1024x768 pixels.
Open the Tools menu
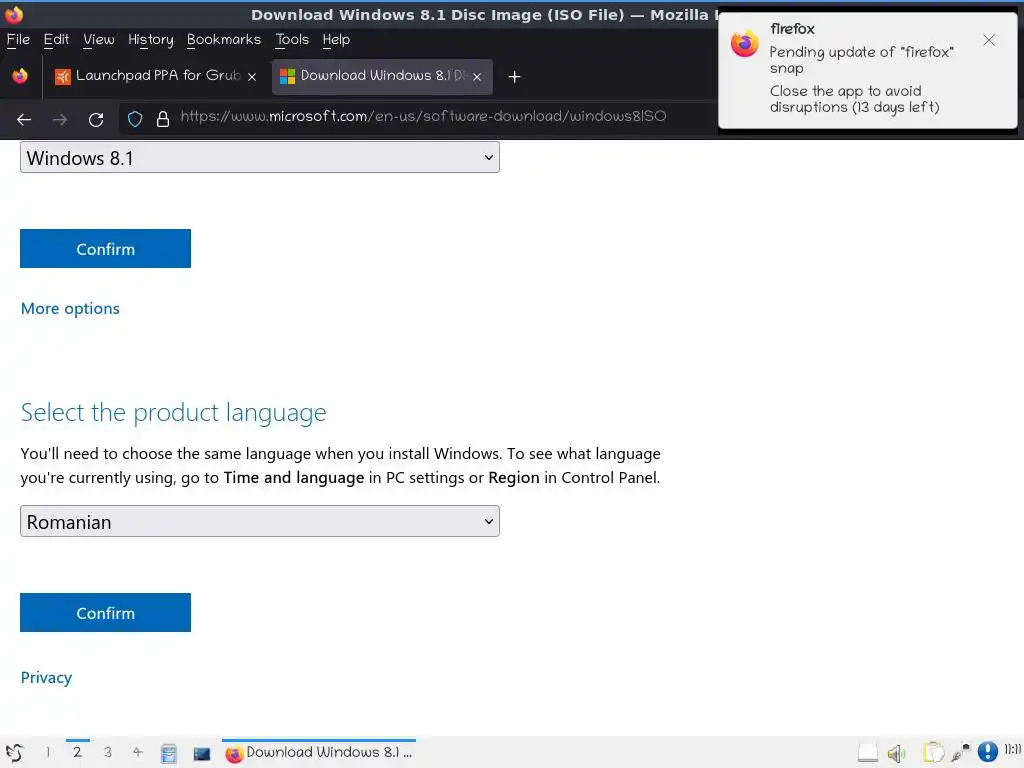point(292,40)
